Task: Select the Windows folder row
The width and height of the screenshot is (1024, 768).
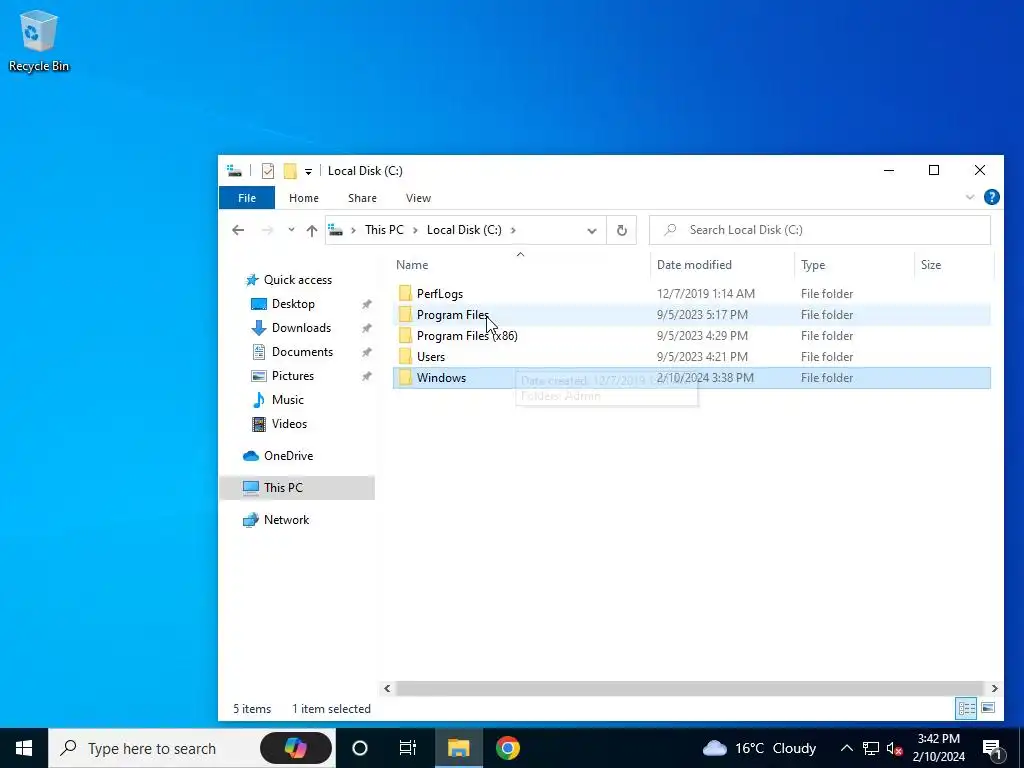Action: tap(692, 377)
